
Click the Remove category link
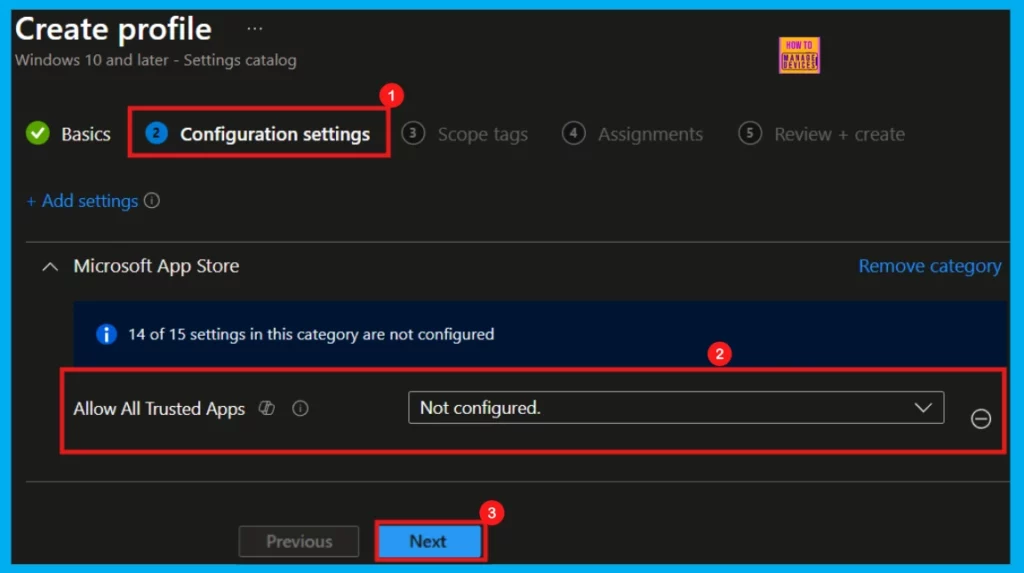click(929, 266)
